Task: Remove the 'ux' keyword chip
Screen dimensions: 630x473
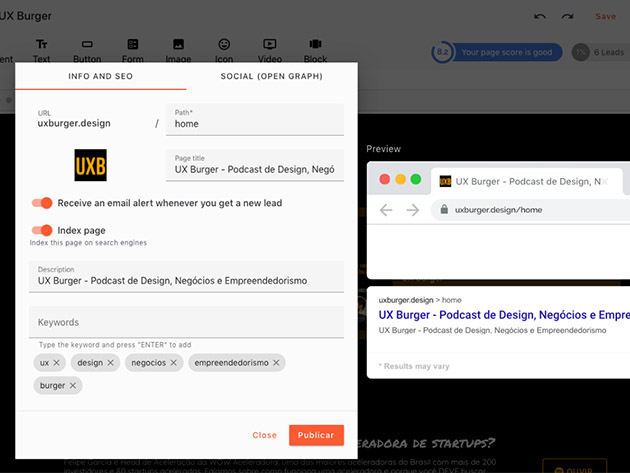Action: tap(57, 362)
